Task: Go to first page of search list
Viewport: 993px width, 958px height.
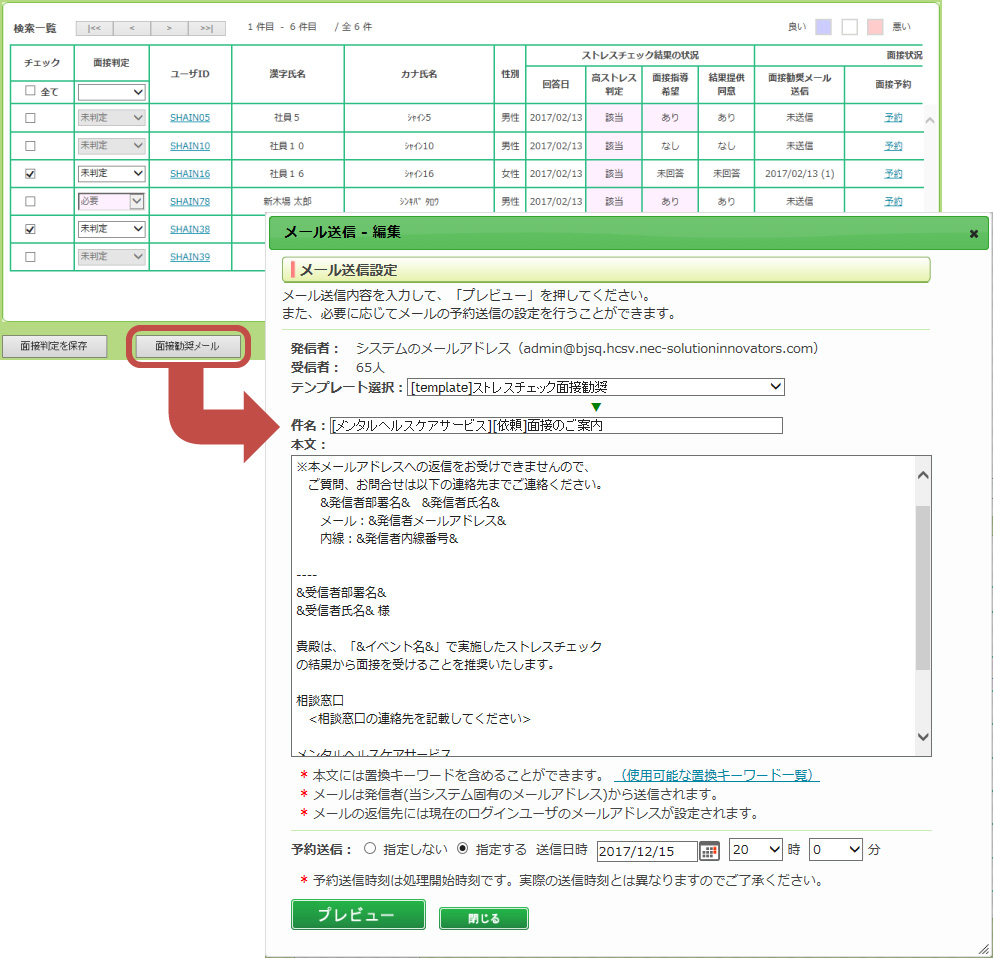Action: click(x=94, y=28)
